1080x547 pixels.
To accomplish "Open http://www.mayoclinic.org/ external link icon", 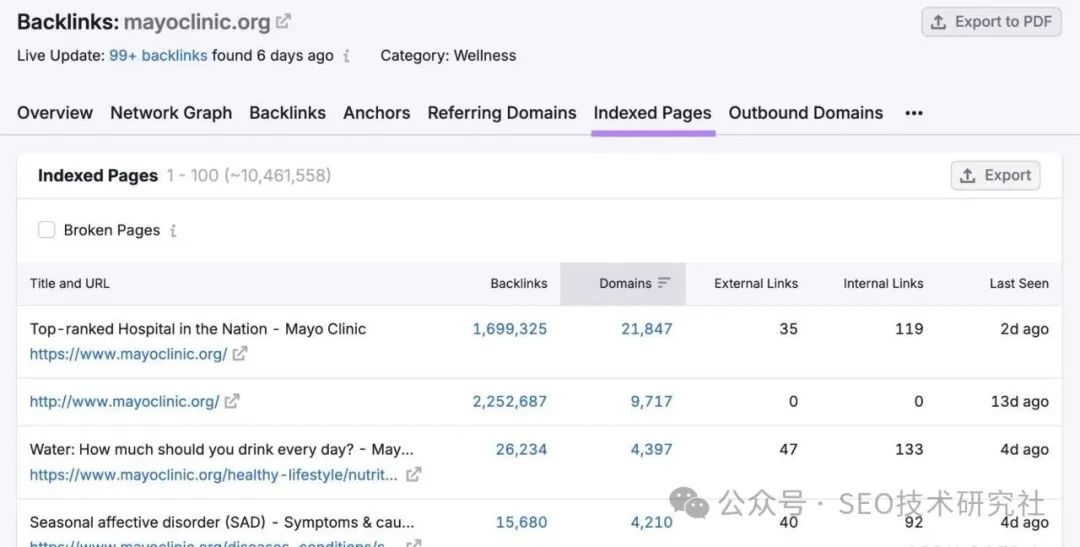I will 232,401.
